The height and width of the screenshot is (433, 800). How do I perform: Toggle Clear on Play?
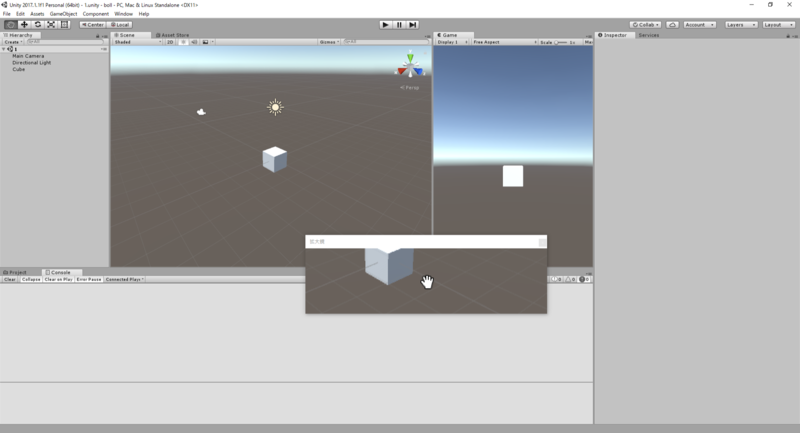coord(59,279)
